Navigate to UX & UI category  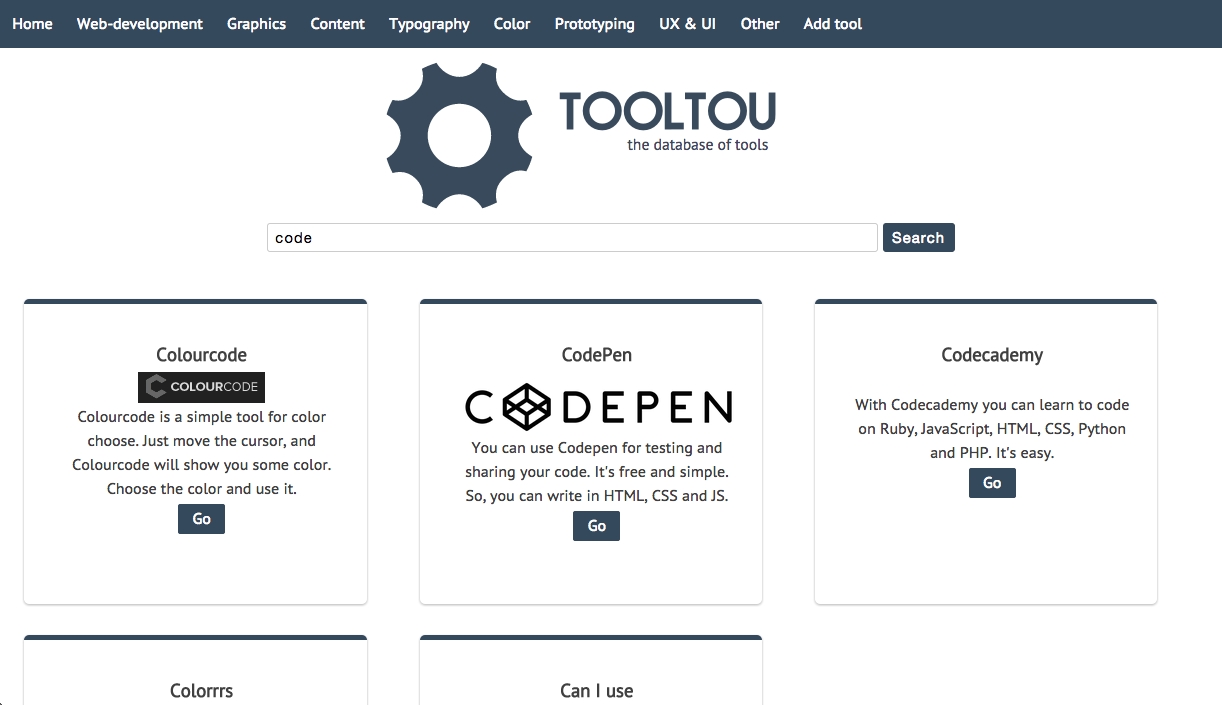coord(687,24)
